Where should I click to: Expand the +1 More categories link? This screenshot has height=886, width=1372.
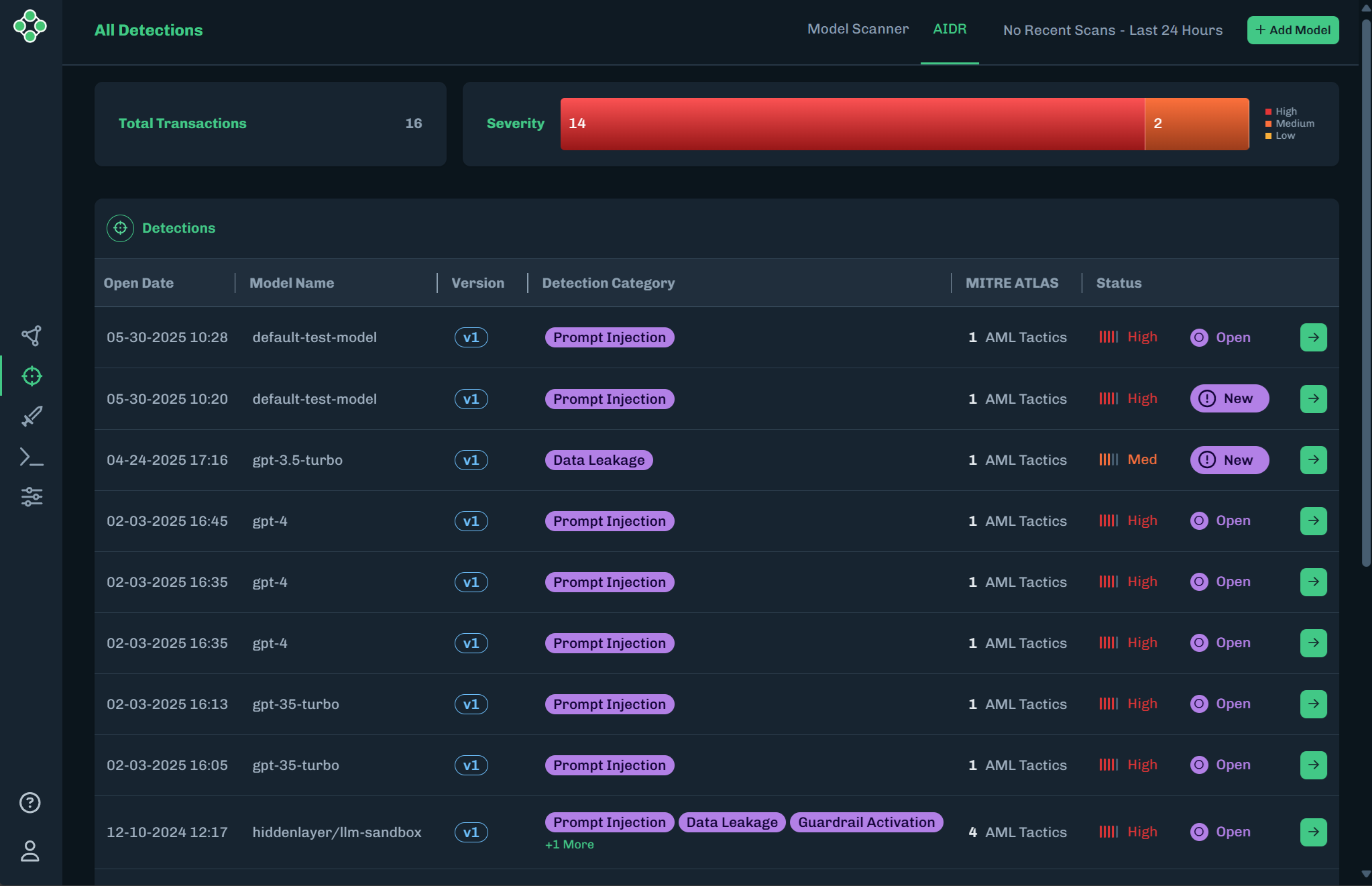(x=569, y=845)
